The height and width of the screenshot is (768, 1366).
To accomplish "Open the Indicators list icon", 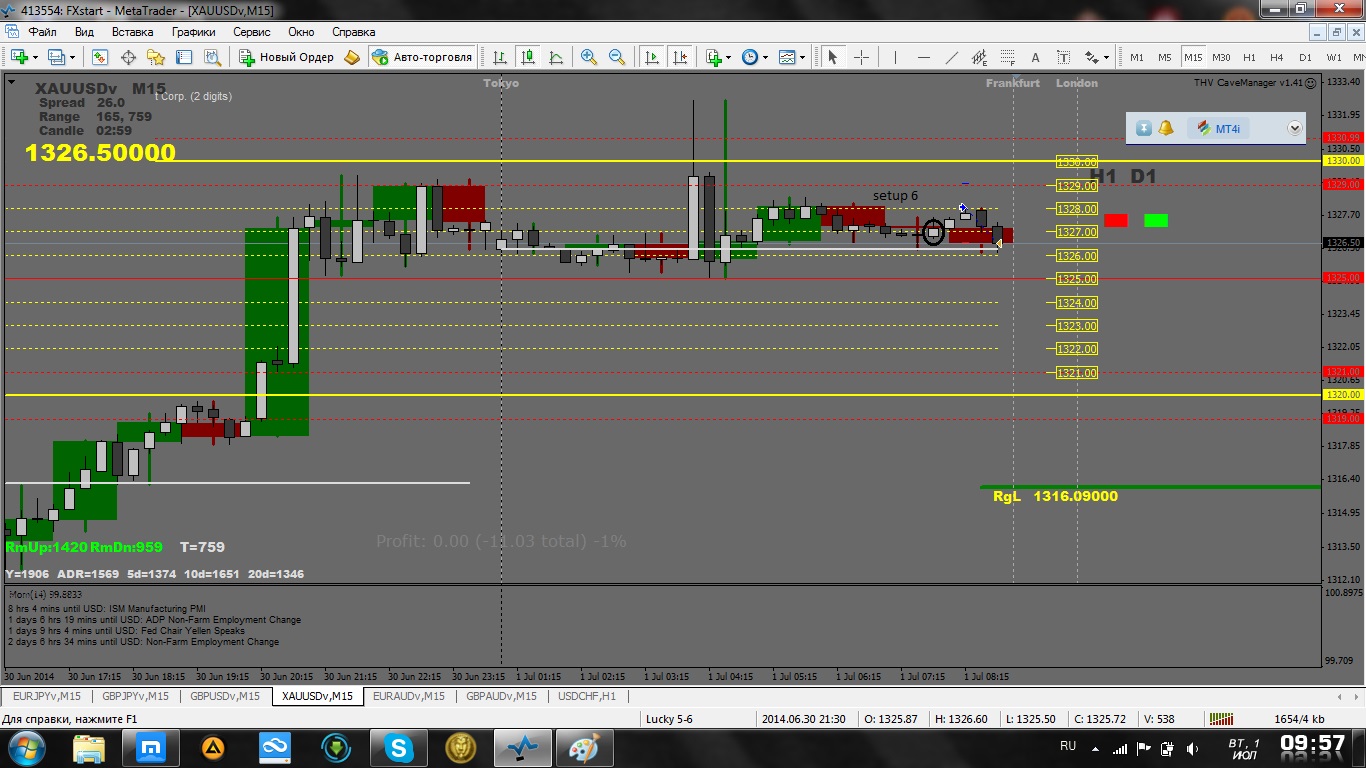I will (x=714, y=57).
